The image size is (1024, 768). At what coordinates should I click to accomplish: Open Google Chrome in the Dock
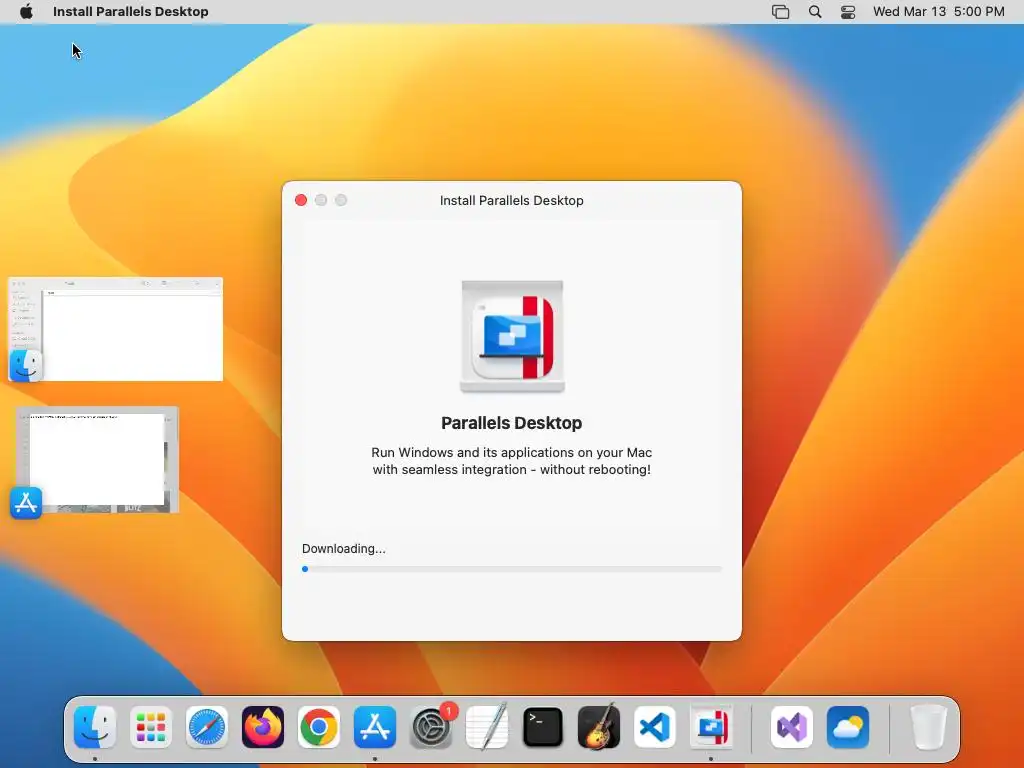click(x=319, y=727)
